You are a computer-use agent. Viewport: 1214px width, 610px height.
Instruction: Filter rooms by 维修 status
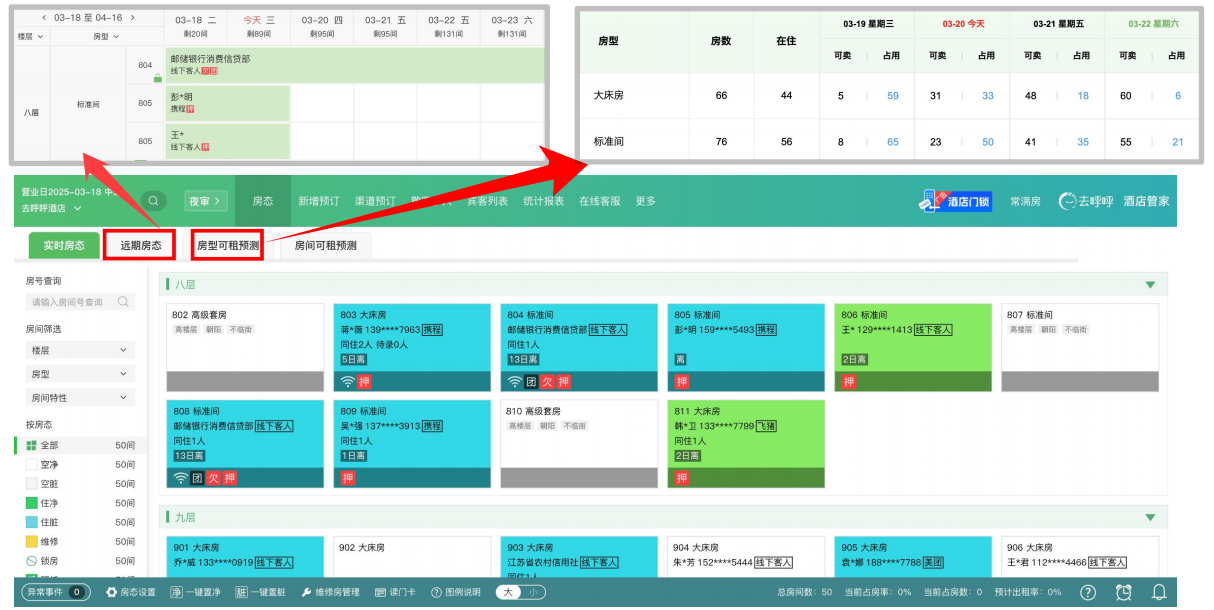click(x=50, y=540)
